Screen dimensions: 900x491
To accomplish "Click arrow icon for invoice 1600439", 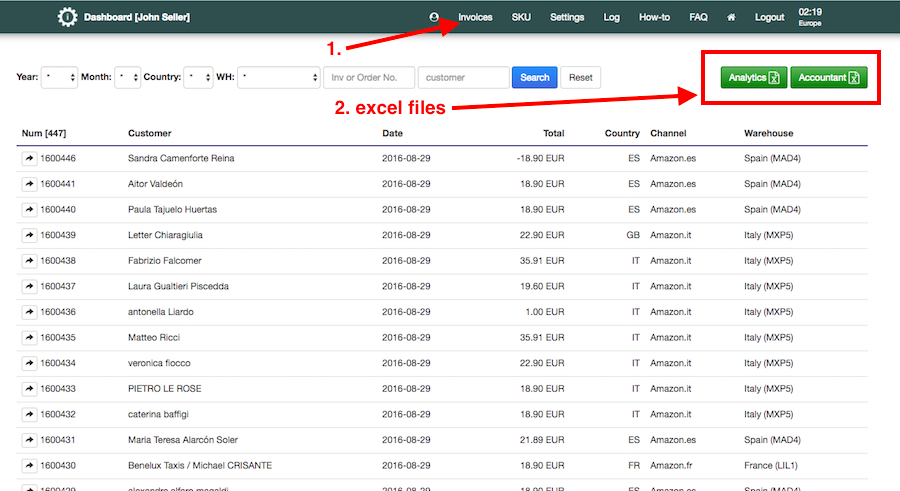I will (29, 235).
